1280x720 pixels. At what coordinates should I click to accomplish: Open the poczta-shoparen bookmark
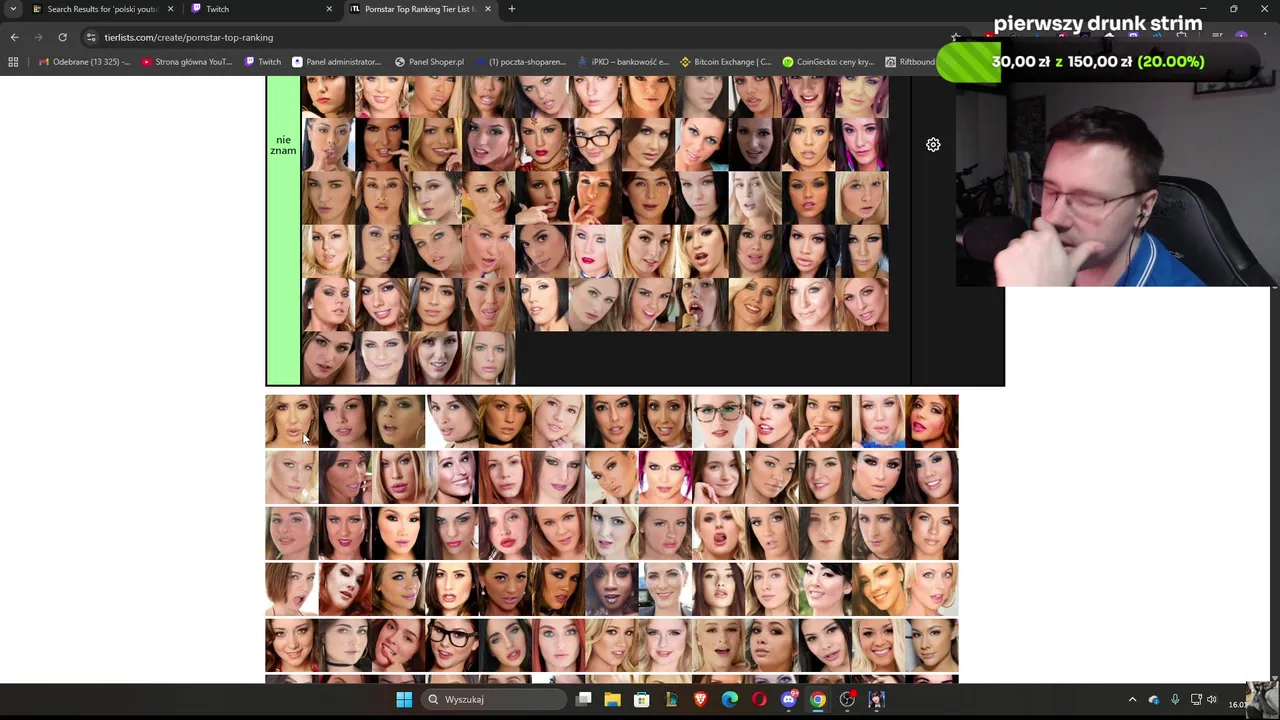click(x=521, y=62)
